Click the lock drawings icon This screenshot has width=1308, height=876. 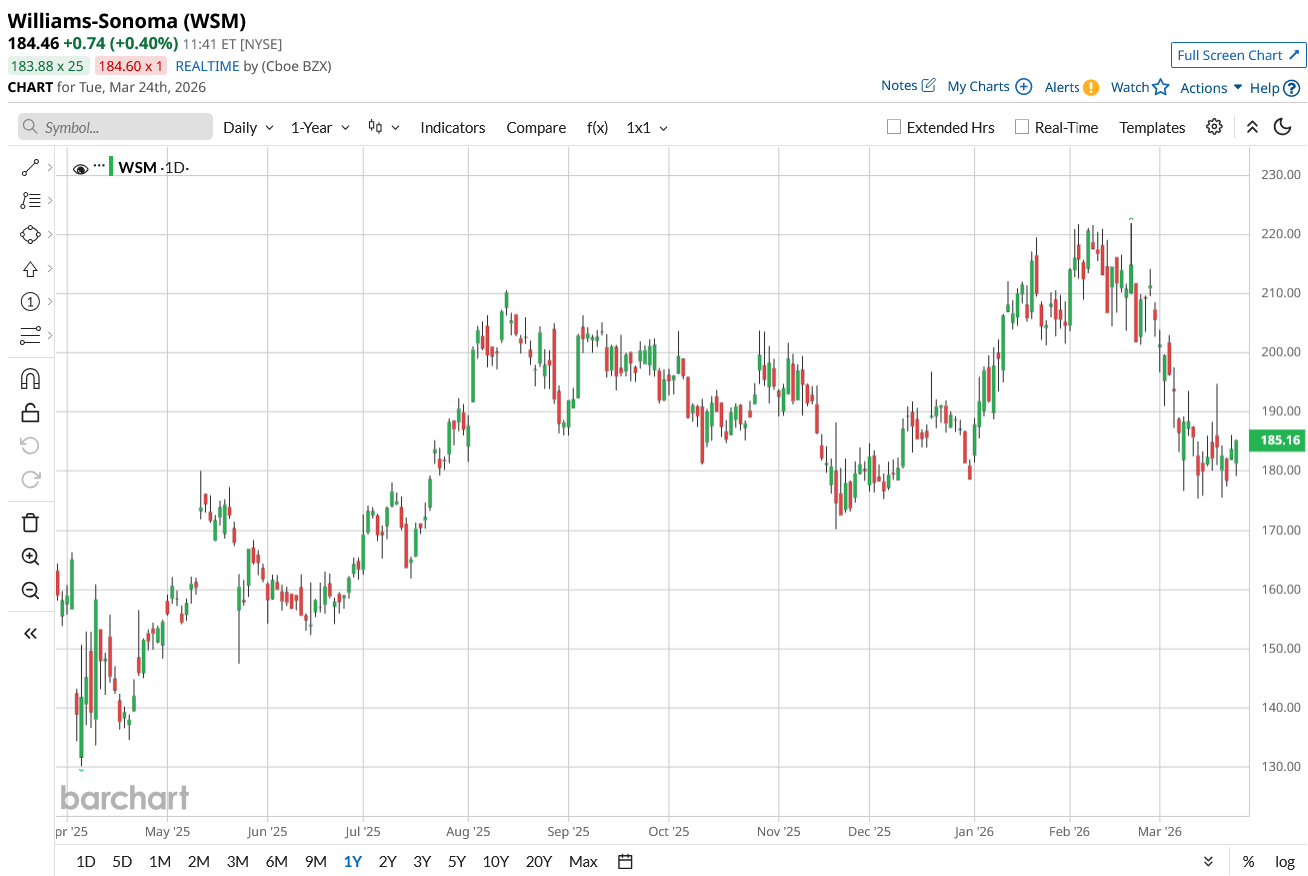(30, 412)
